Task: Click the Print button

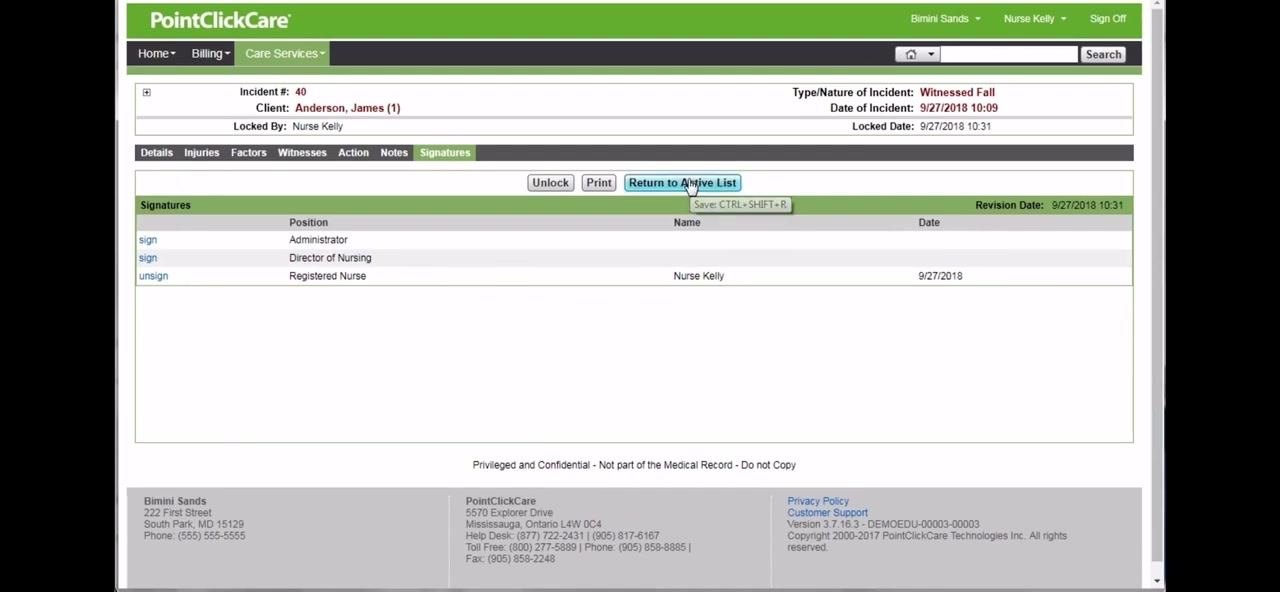Action: pyautogui.click(x=599, y=183)
